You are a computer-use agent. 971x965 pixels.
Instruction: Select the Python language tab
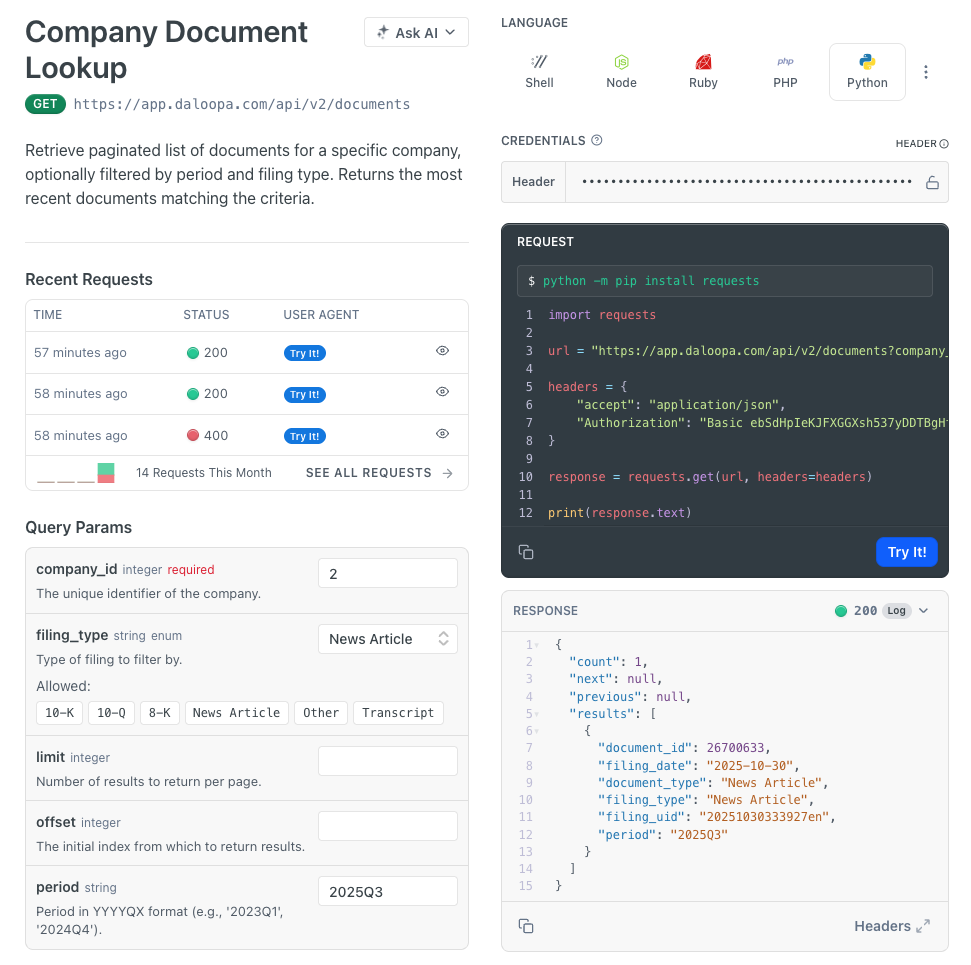(867, 72)
